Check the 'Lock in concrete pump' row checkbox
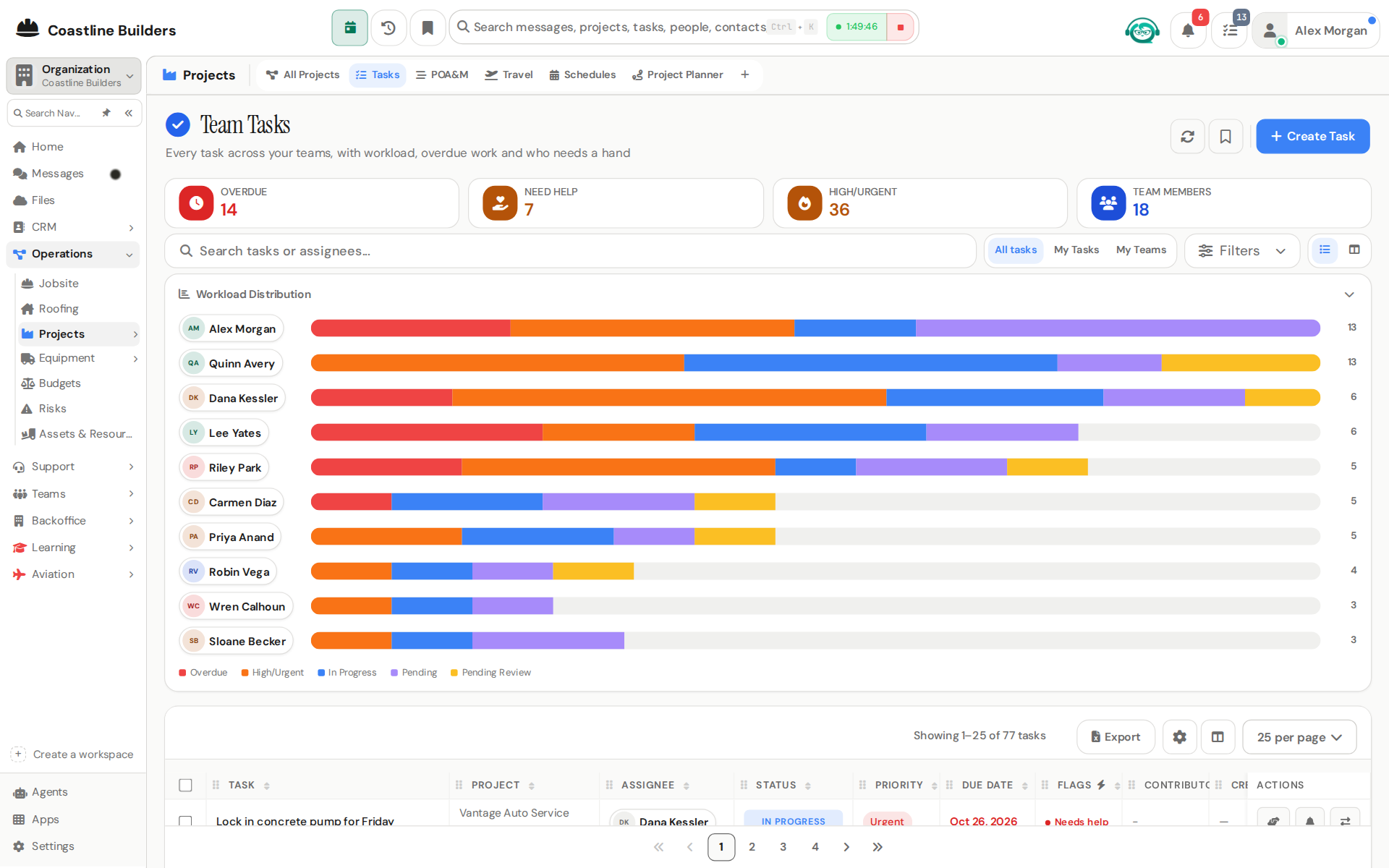Image resolution: width=1389 pixels, height=868 pixels. tap(186, 821)
